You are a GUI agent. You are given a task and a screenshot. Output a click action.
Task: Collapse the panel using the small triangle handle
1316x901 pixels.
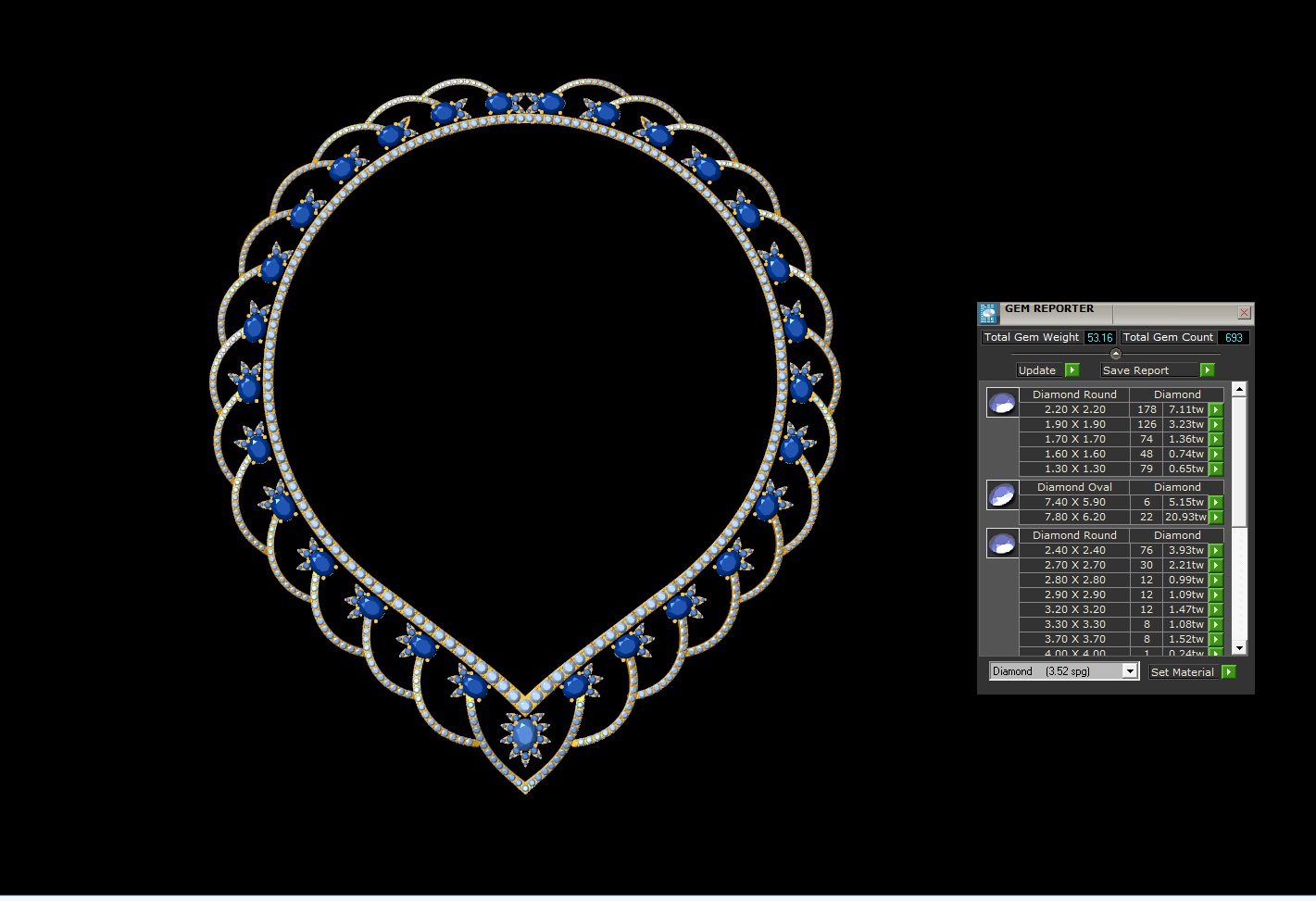pyautogui.click(x=1115, y=354)
